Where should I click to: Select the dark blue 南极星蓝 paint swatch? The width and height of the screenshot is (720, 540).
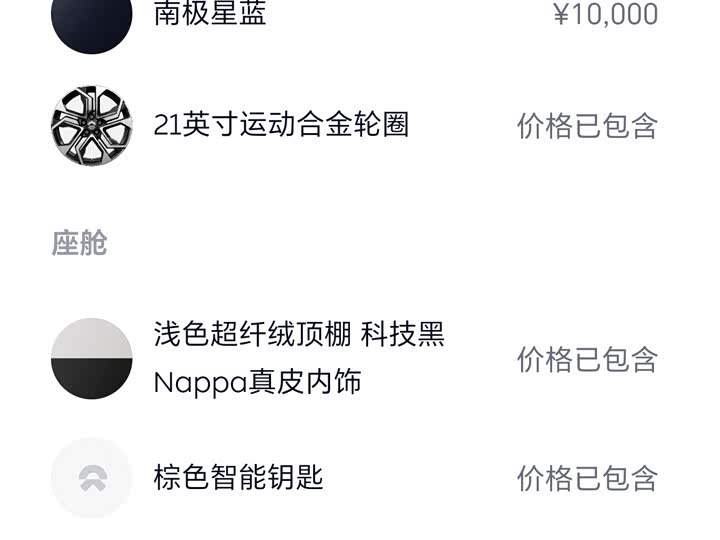point(91,21)
